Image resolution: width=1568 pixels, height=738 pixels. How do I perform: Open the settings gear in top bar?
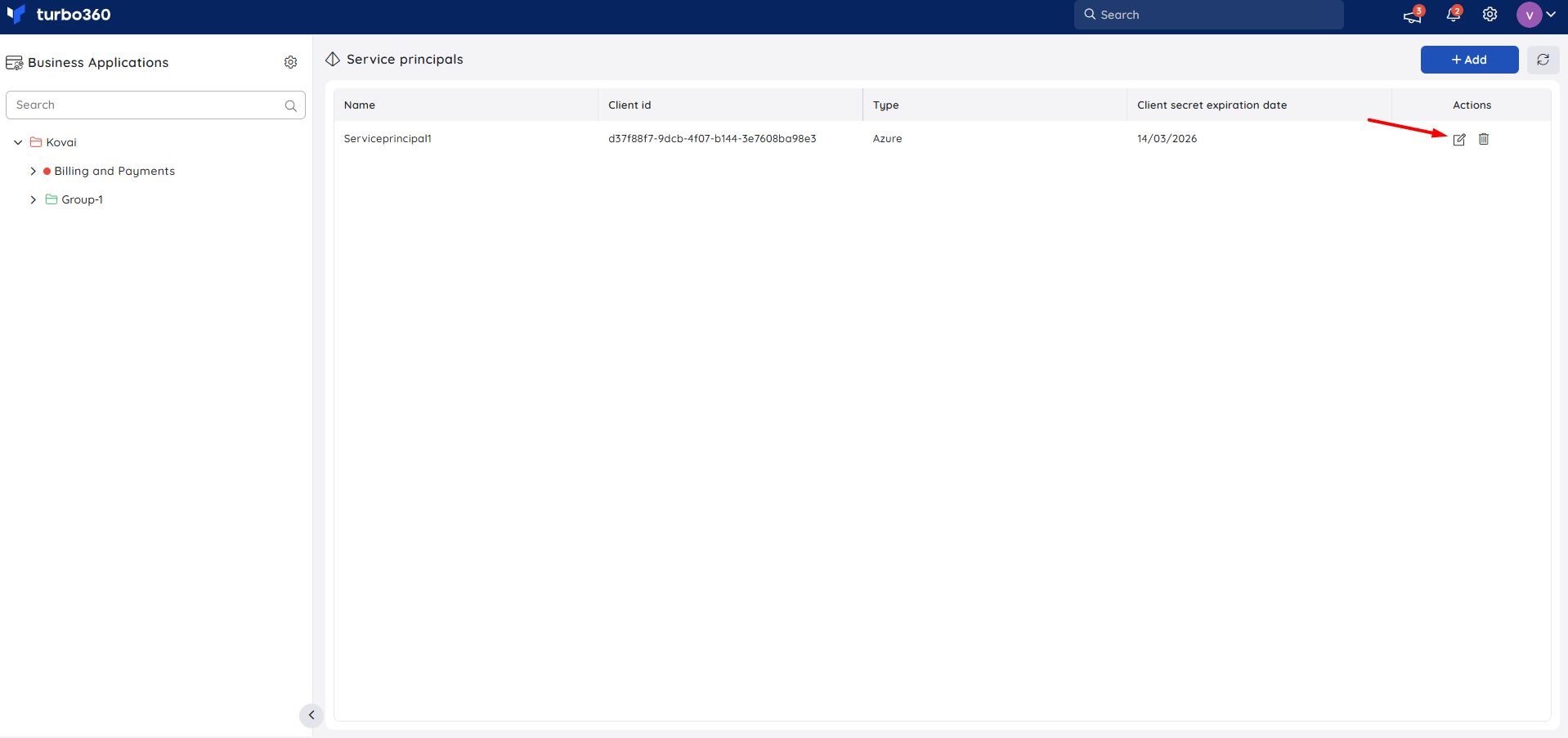pyautogui.click(x=1490, y=15)
